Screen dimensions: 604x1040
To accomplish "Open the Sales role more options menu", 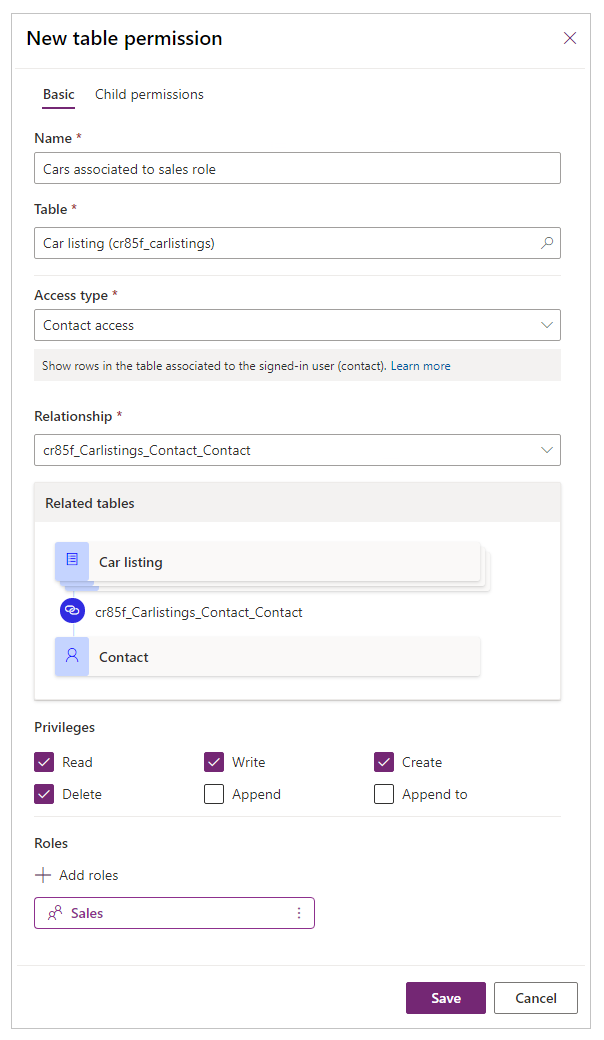I will click(x=299, y=913).
